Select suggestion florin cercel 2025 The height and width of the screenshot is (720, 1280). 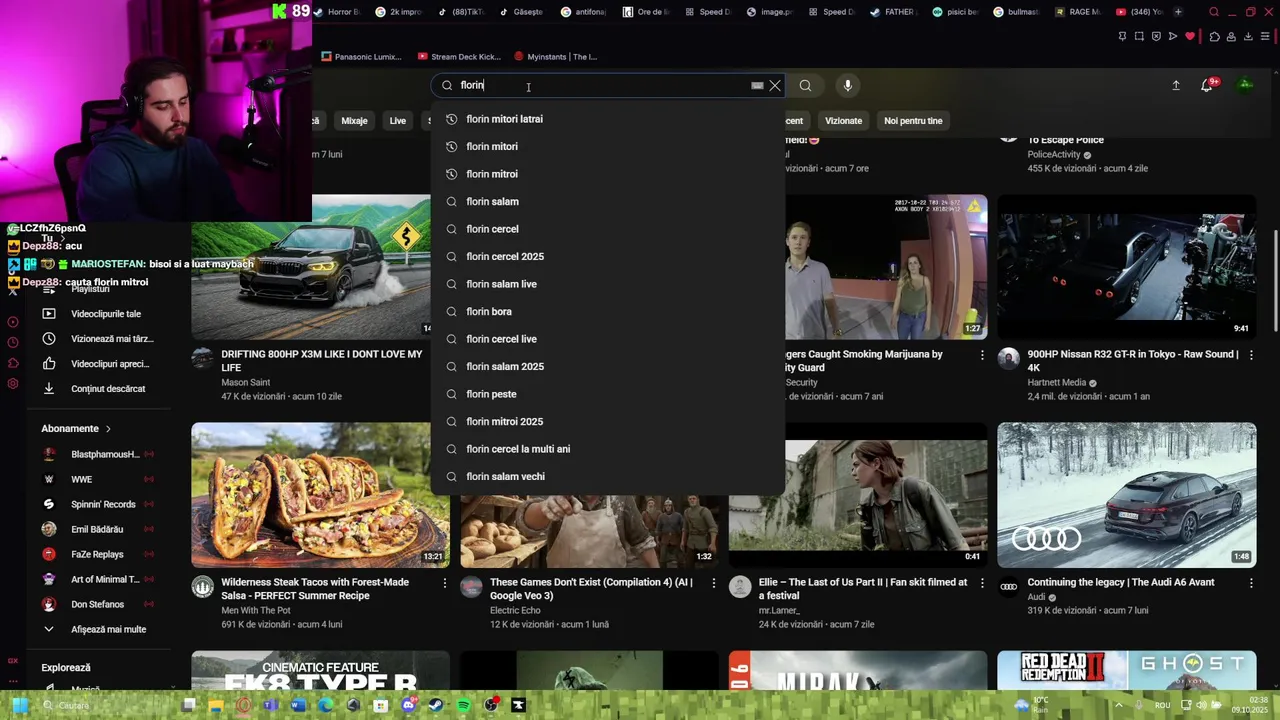608,256
